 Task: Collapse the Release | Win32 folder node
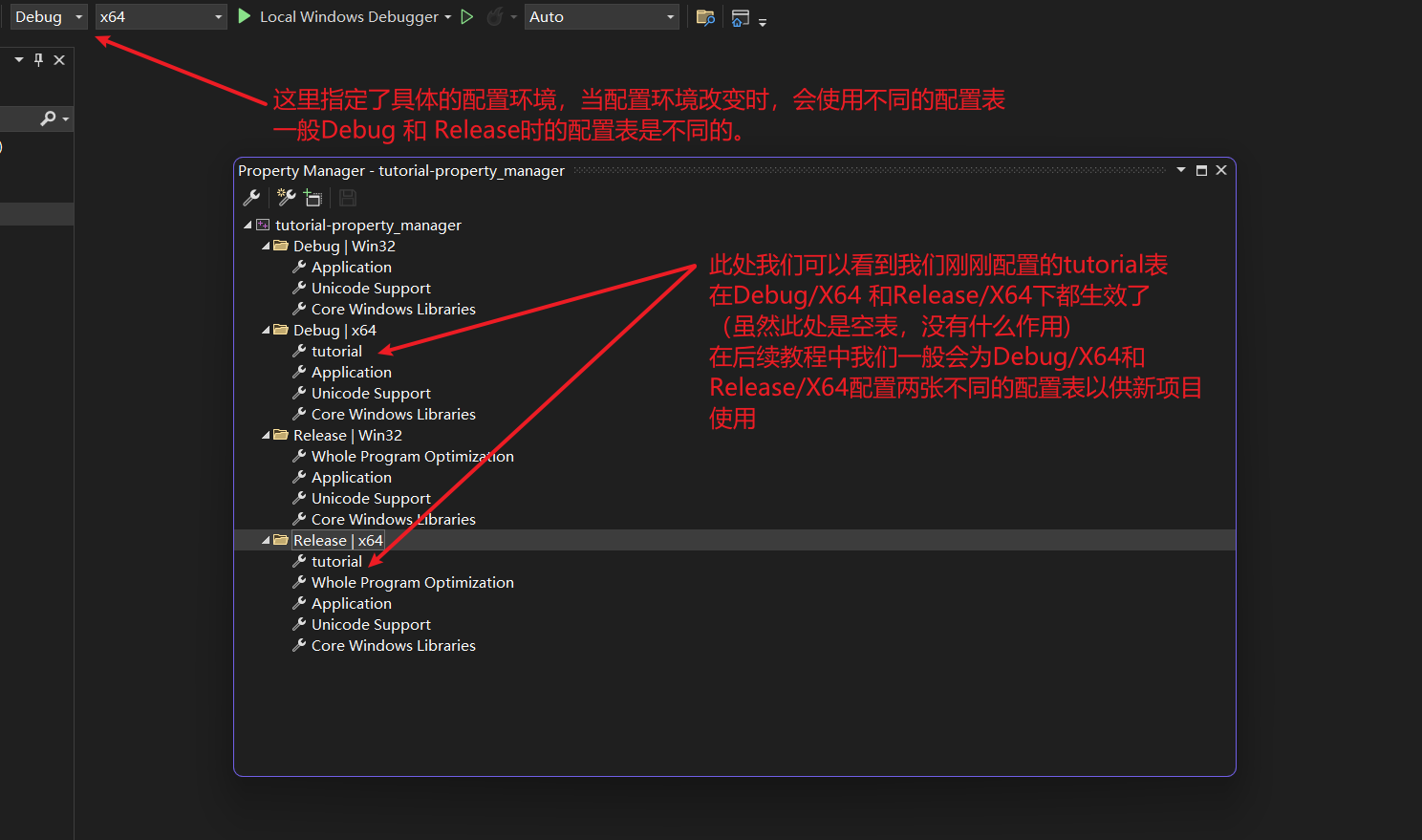point(266,436)
